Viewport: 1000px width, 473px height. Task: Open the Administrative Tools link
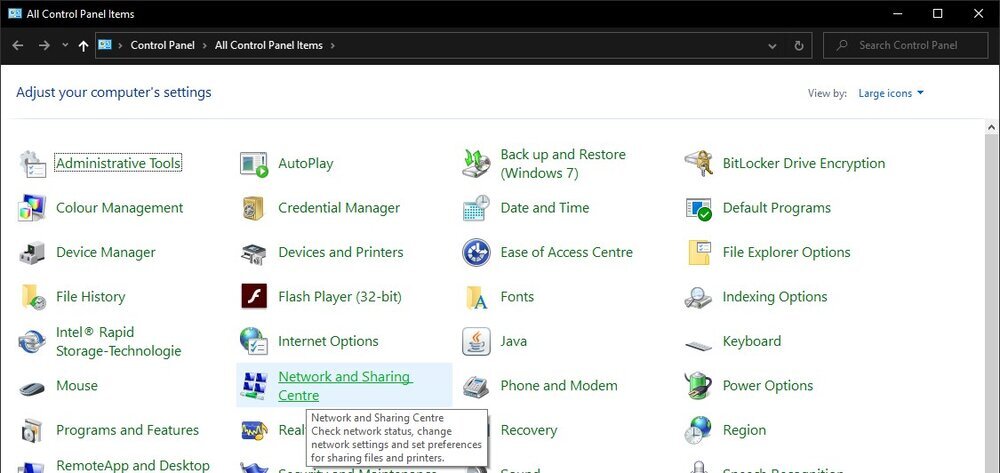click(x=118, y=164)
